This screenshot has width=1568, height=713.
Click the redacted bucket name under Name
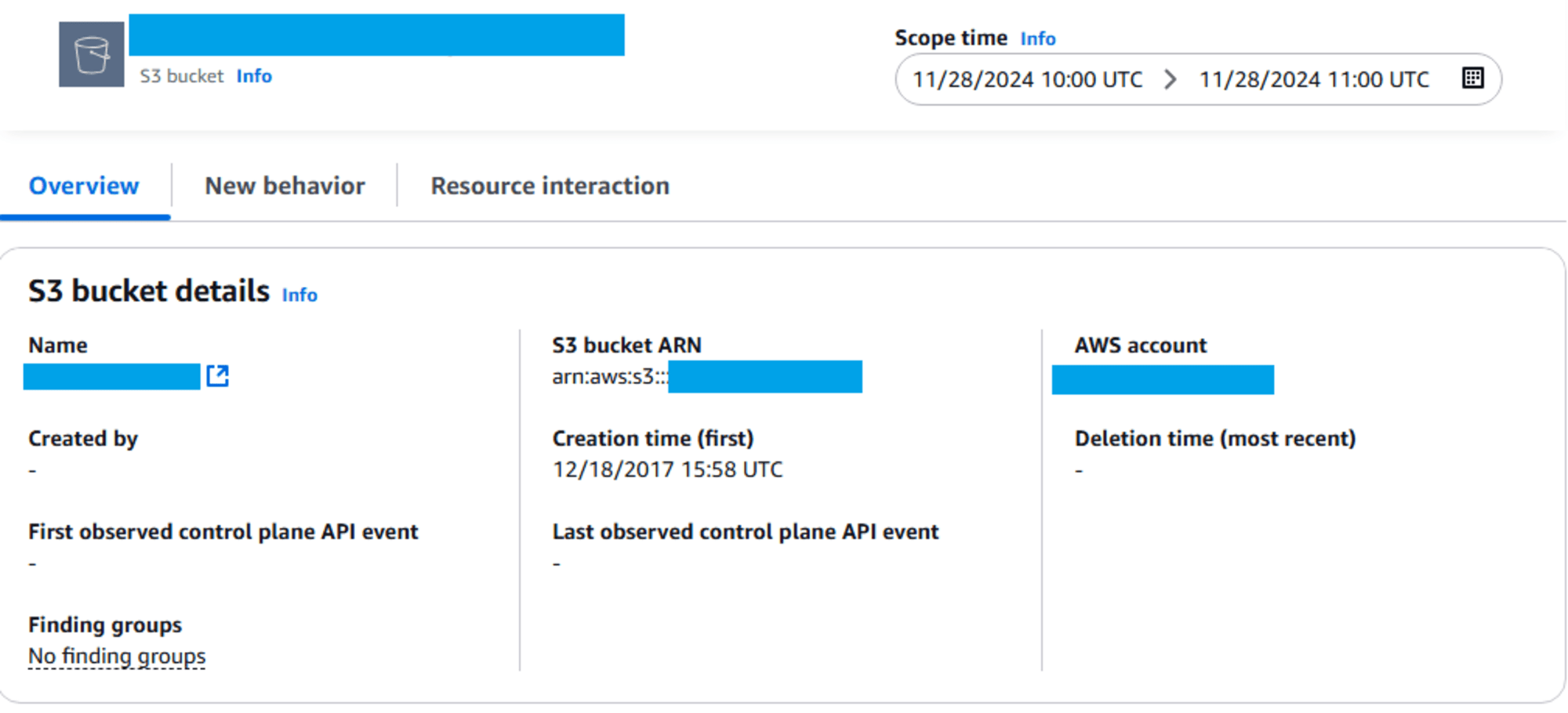[112, 377]
